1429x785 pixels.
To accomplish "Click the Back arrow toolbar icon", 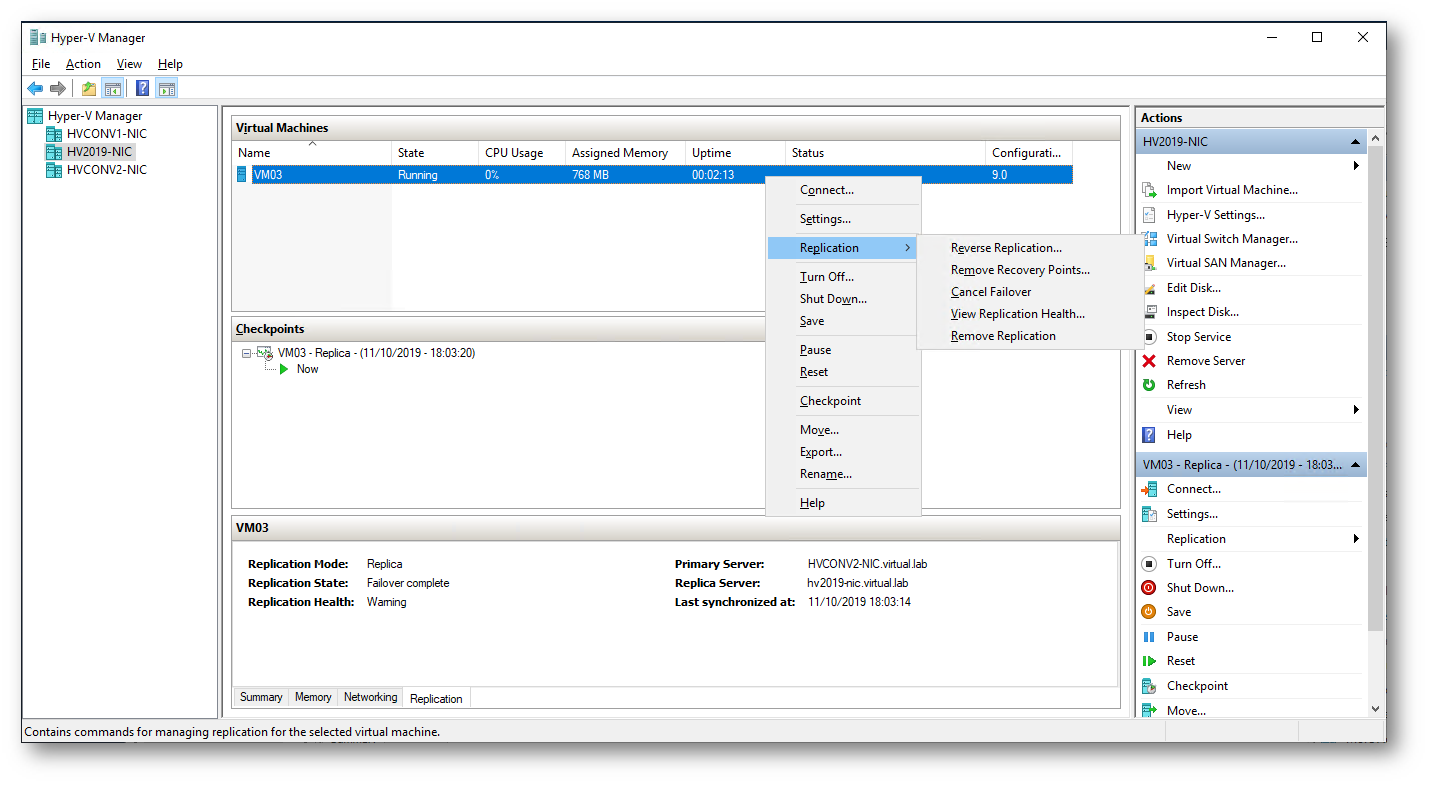I will click(36, 88).
